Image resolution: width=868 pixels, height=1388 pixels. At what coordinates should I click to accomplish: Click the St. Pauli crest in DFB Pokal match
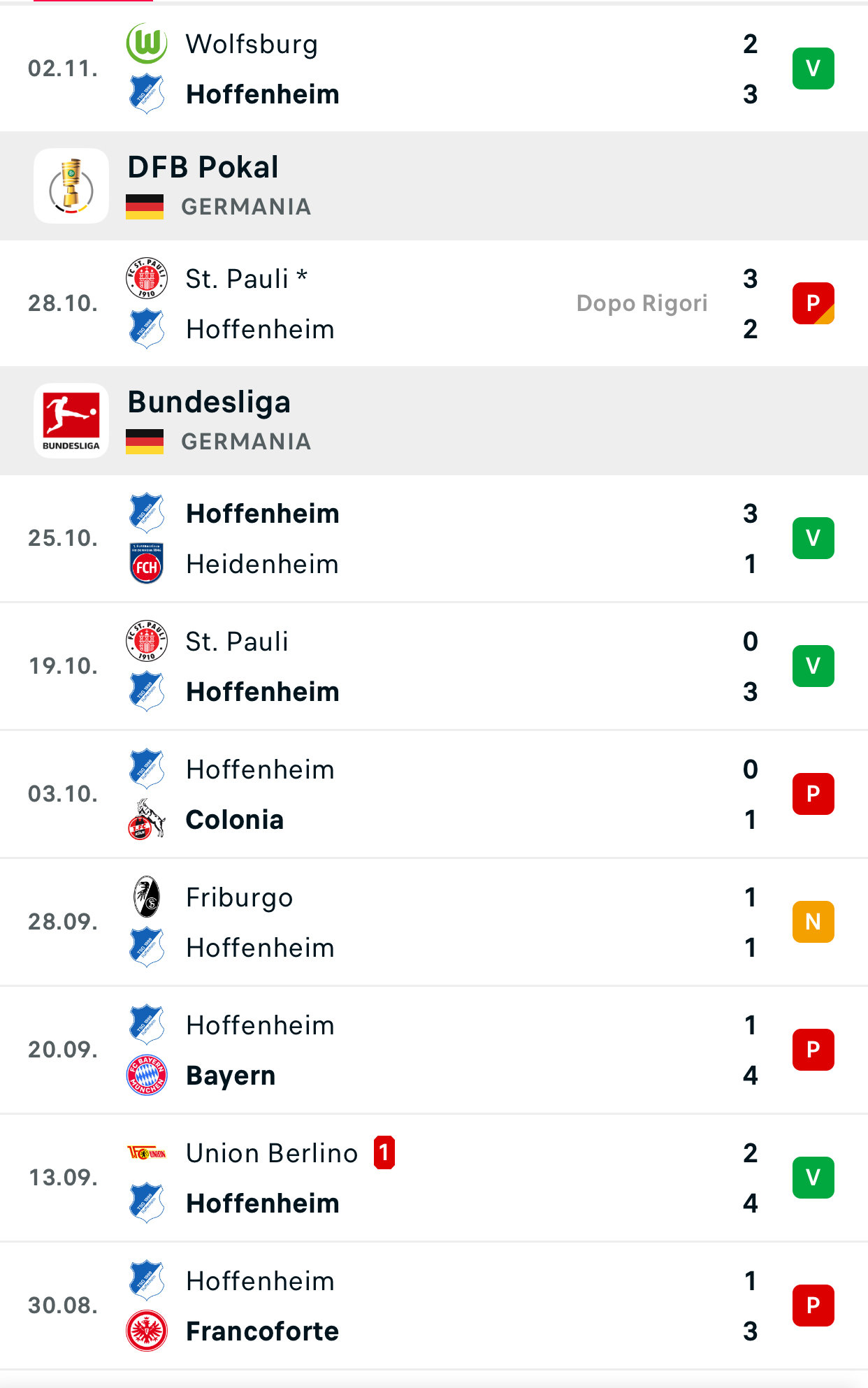click(x=147, y=278)
